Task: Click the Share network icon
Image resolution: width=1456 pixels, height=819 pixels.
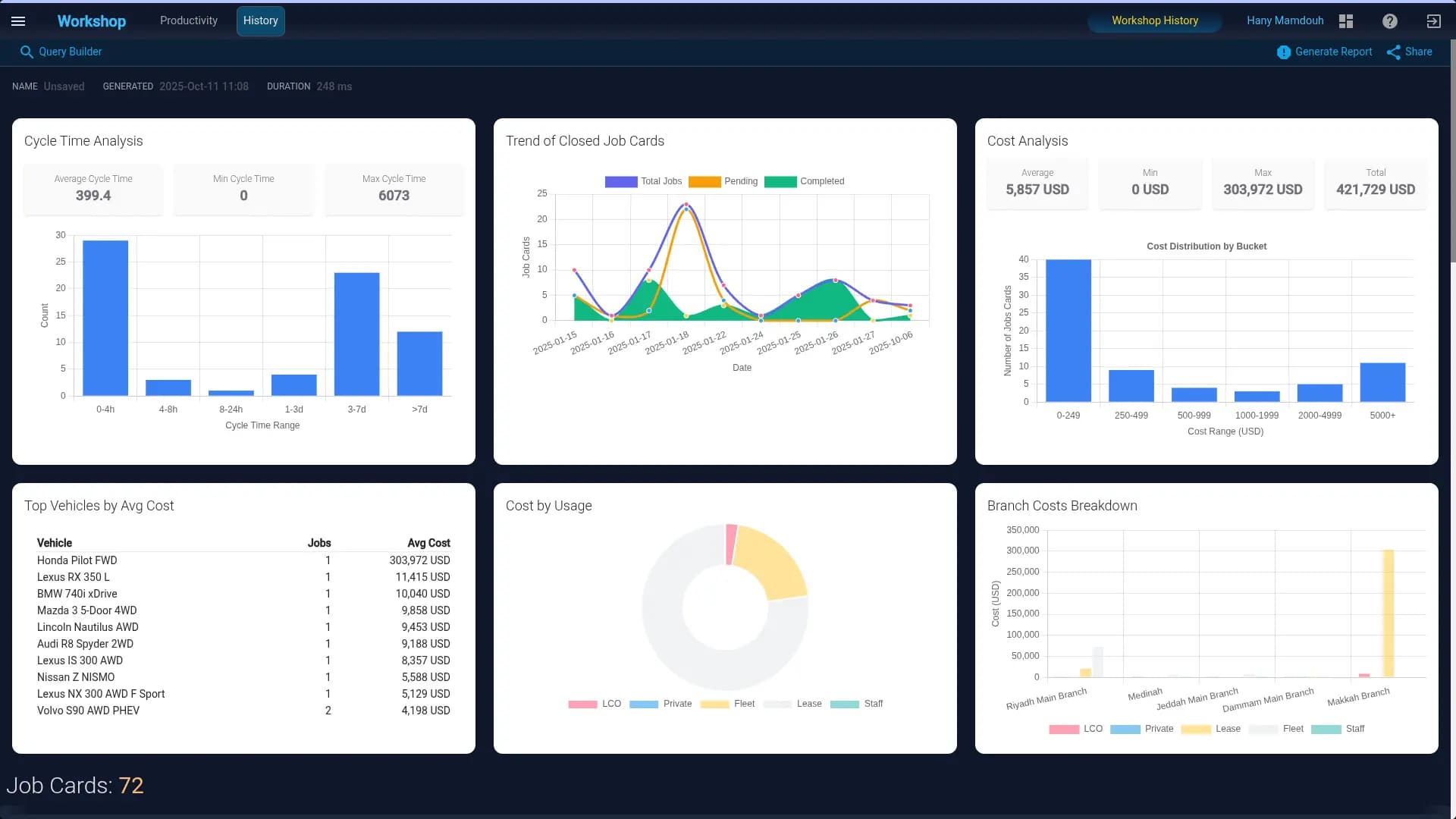Action: click(x=1393, y=52)
